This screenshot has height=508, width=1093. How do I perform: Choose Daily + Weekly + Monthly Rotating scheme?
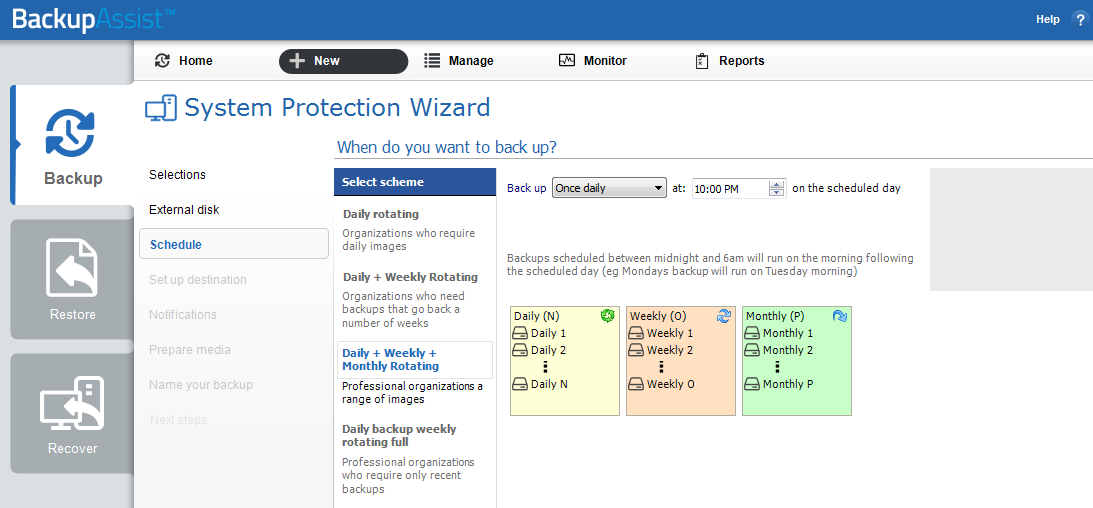click(x=415, y=360)
